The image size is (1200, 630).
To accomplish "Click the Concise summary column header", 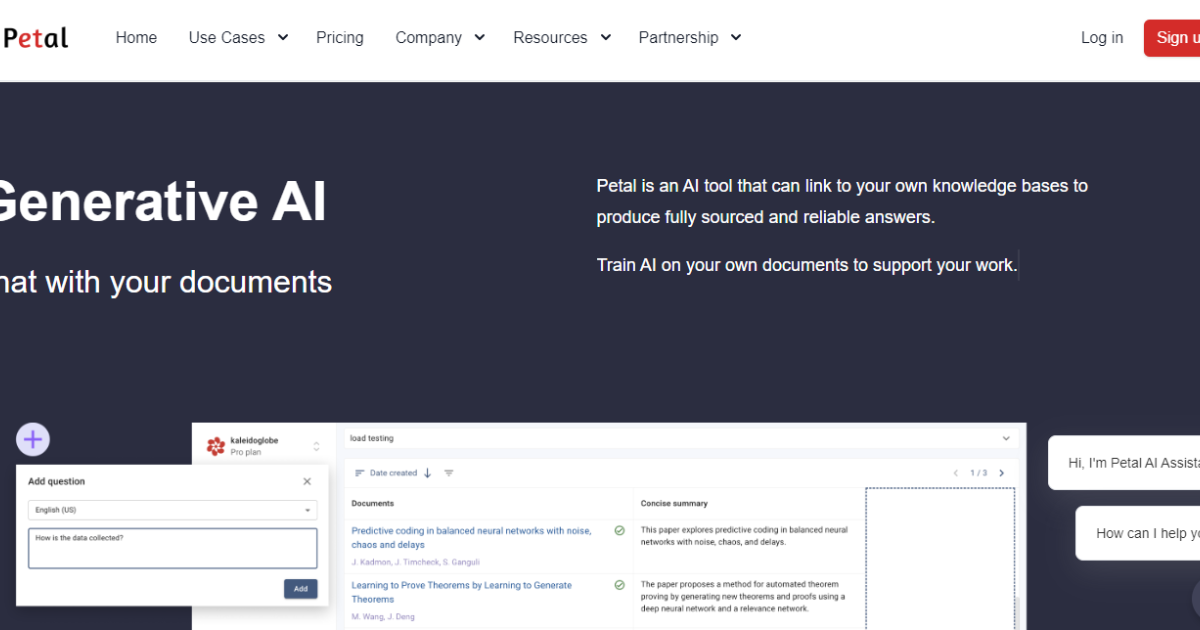I will point(674,503).
